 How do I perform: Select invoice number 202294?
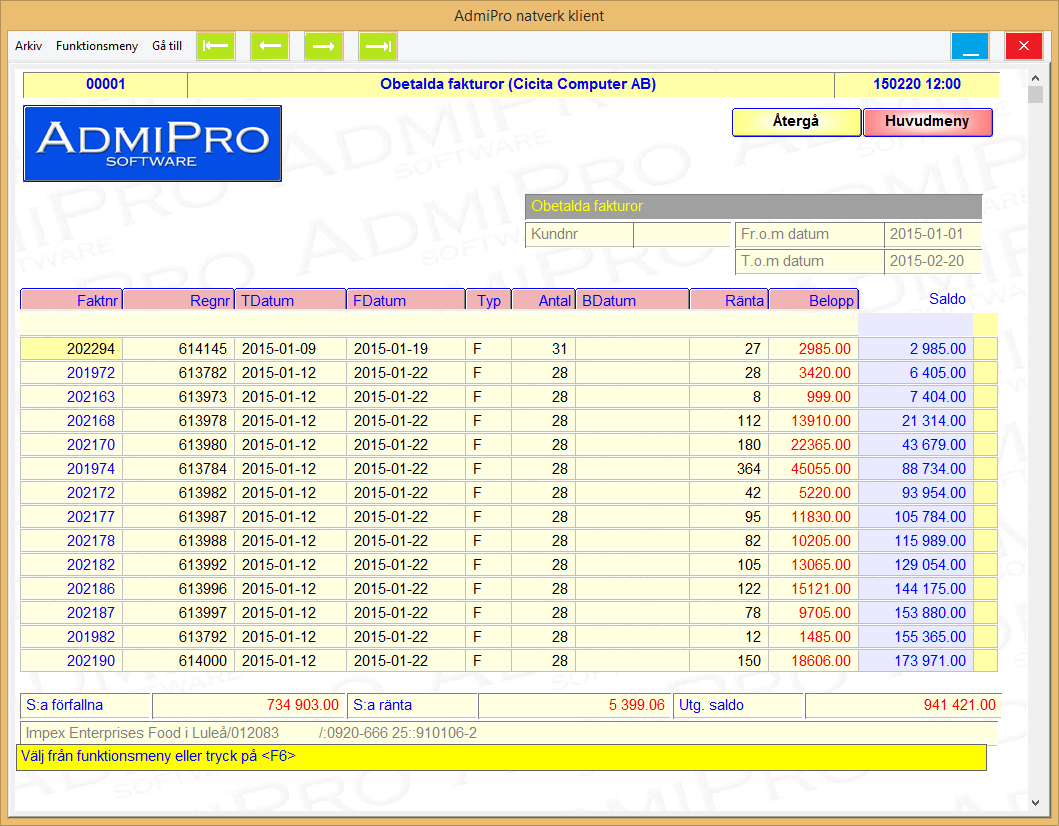click(91, 349)
